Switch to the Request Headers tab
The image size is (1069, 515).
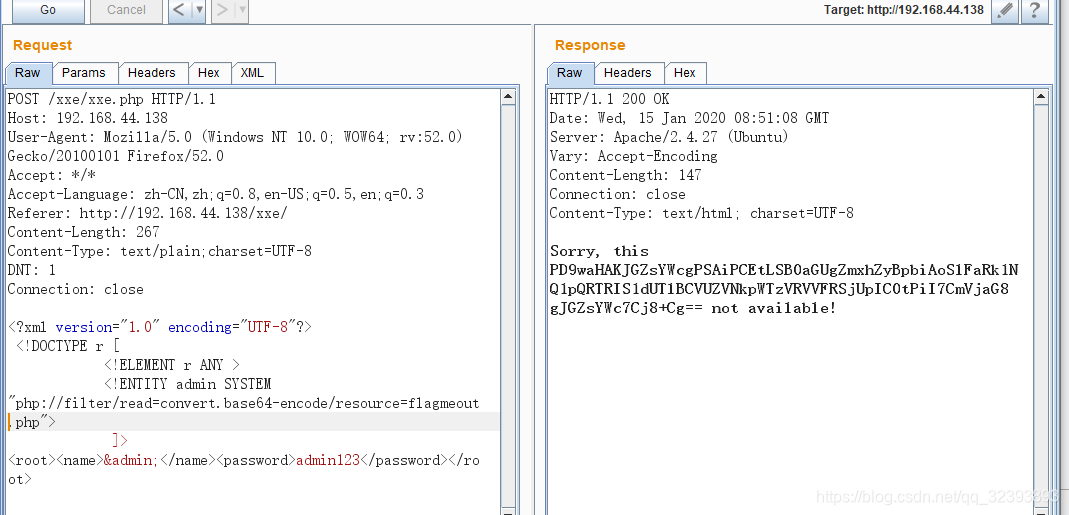(151, 73)
